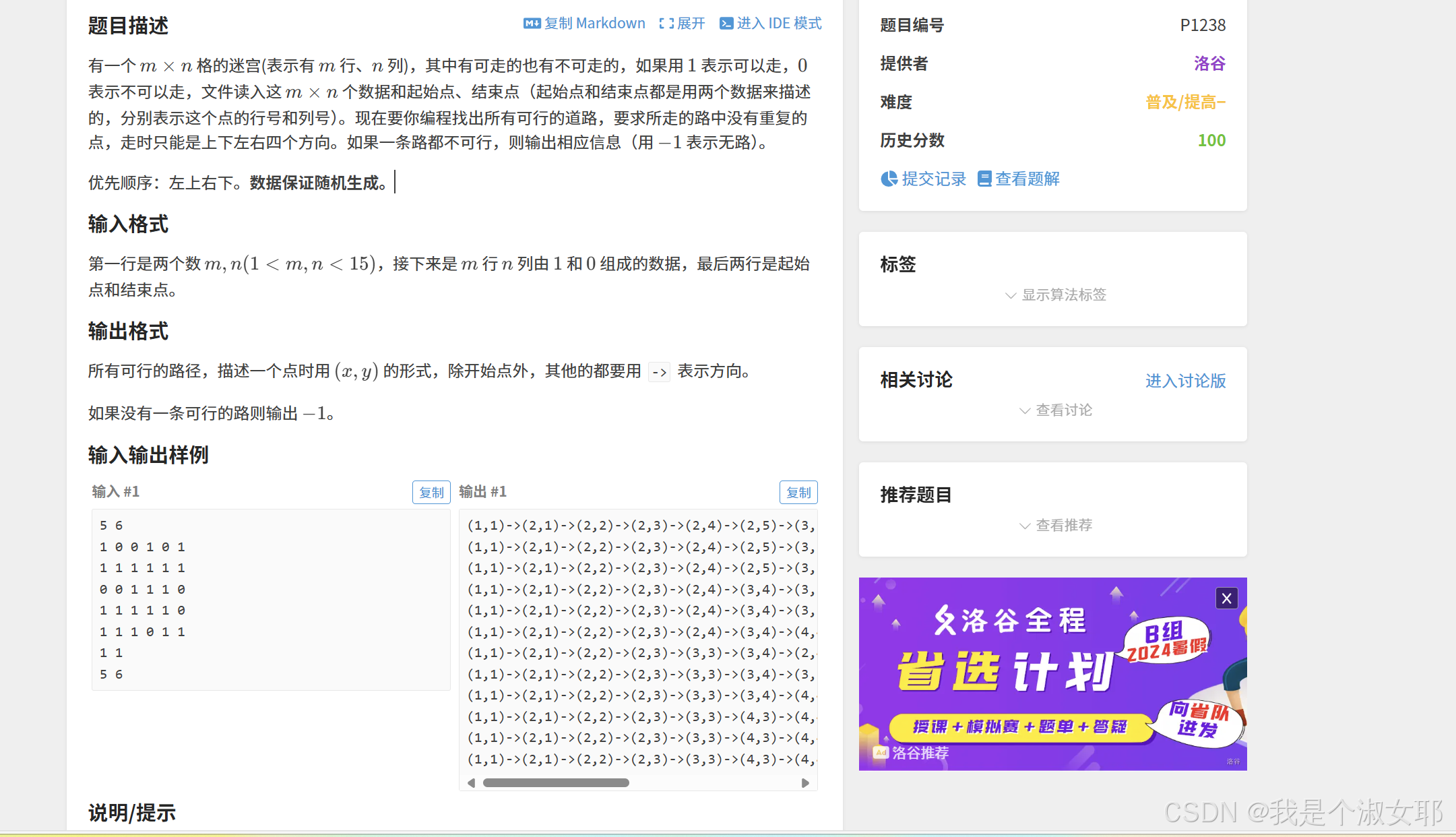Click the pie chart icon beside 提交记录
Screen dimensions: 1456x837
click(x=889, y=179)
